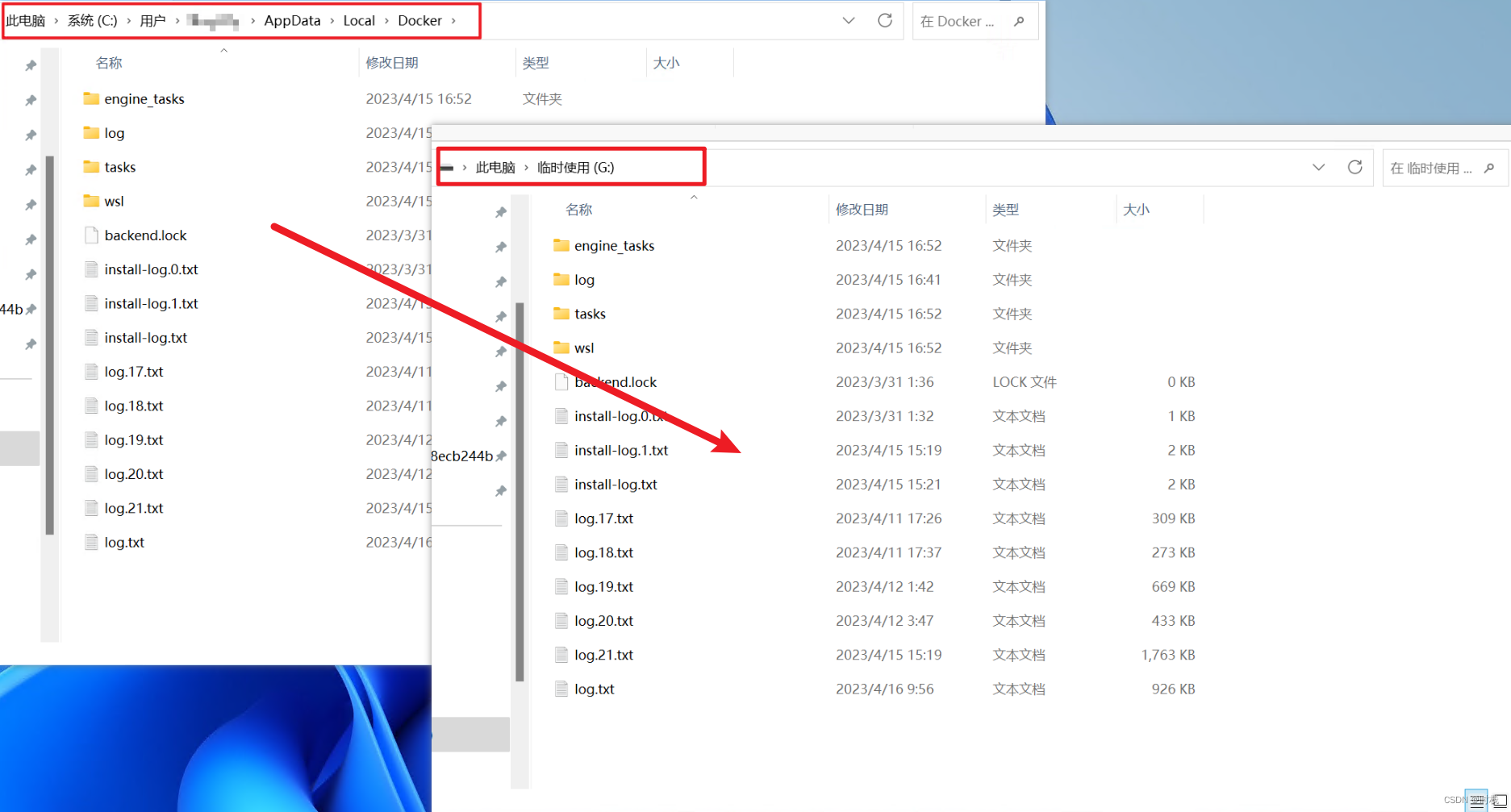Select 此电脑 in the G: drive window breadcrumb
This screenshot has width=1511, height=812.
click(x=495, y=168)
